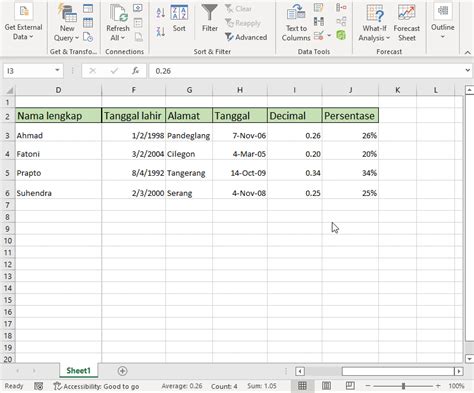Click the Insert Function fx icon
474x393 pixels.
point(135,71)
